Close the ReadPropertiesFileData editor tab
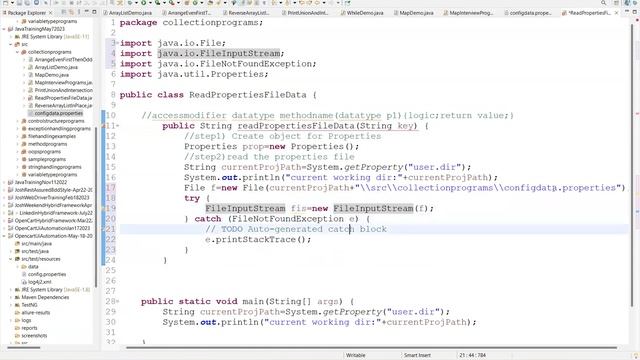The image size is (640, 360). (617, 13)
